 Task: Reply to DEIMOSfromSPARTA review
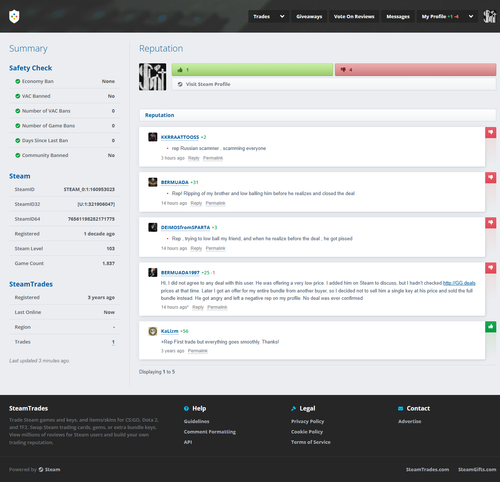tap(196, 248)
